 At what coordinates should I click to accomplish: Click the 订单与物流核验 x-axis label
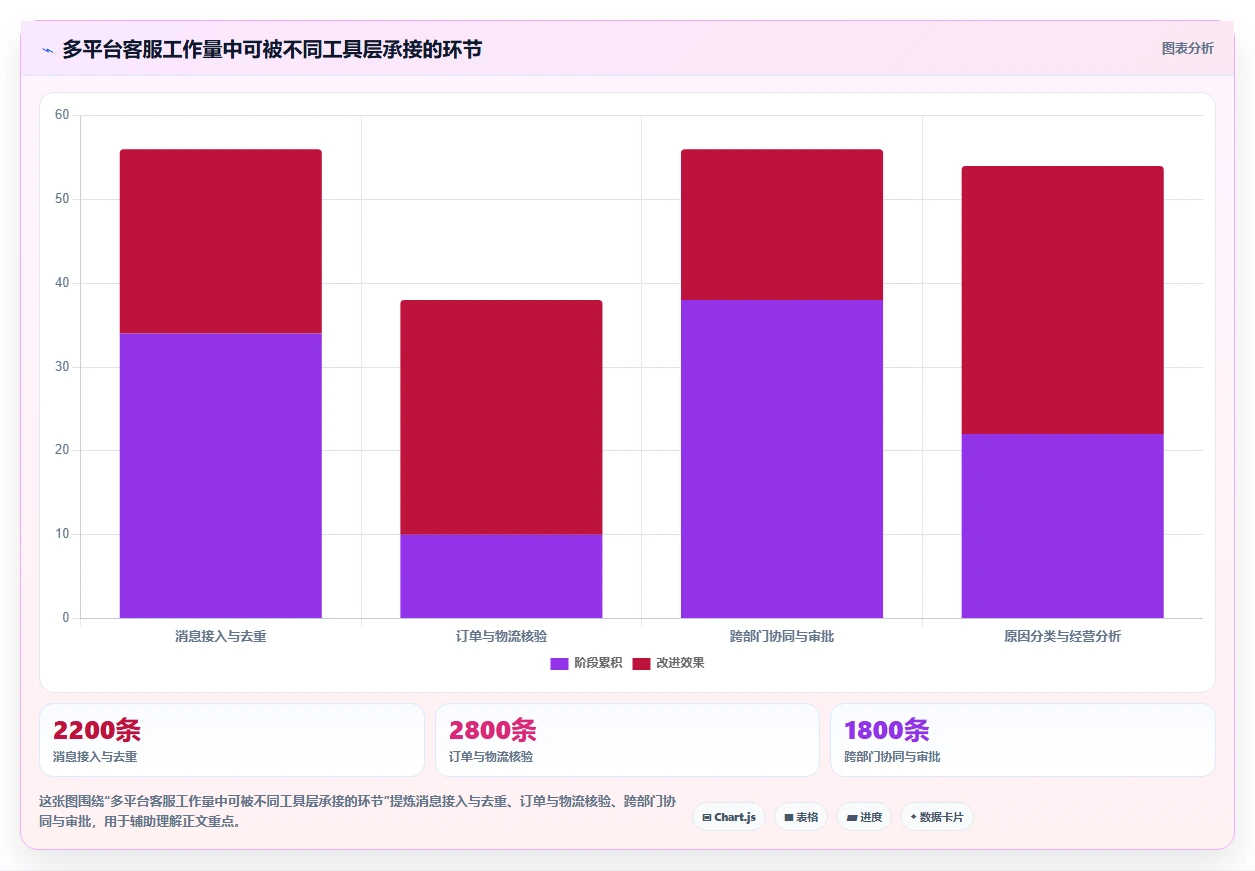pos(501,636)
